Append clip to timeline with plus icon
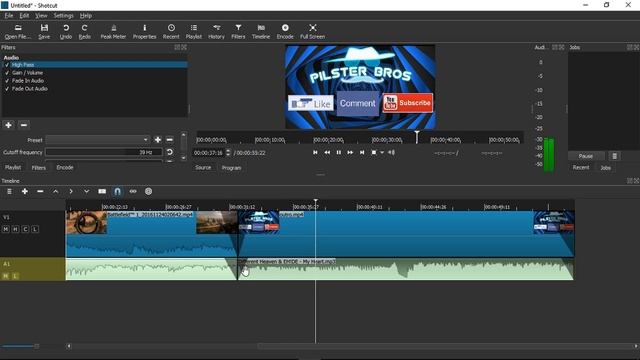This screenshot has height=360, width=640. tap(24, 191)
